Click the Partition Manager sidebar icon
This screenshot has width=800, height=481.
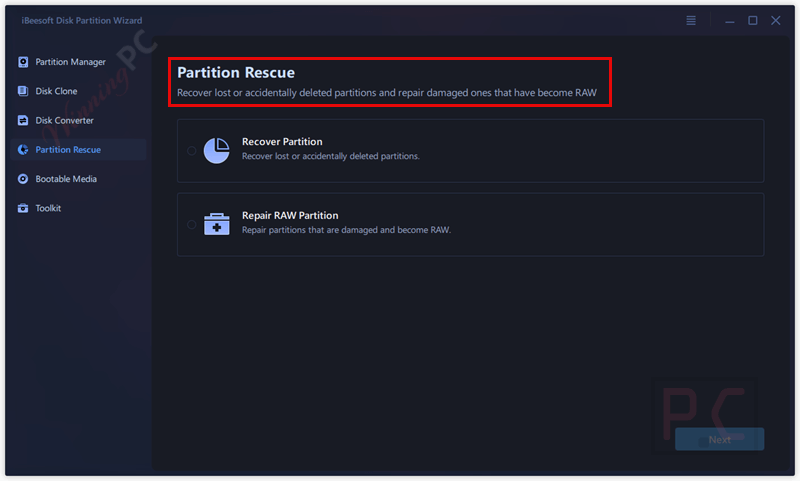pyautogui.click(x=23, y=62)
